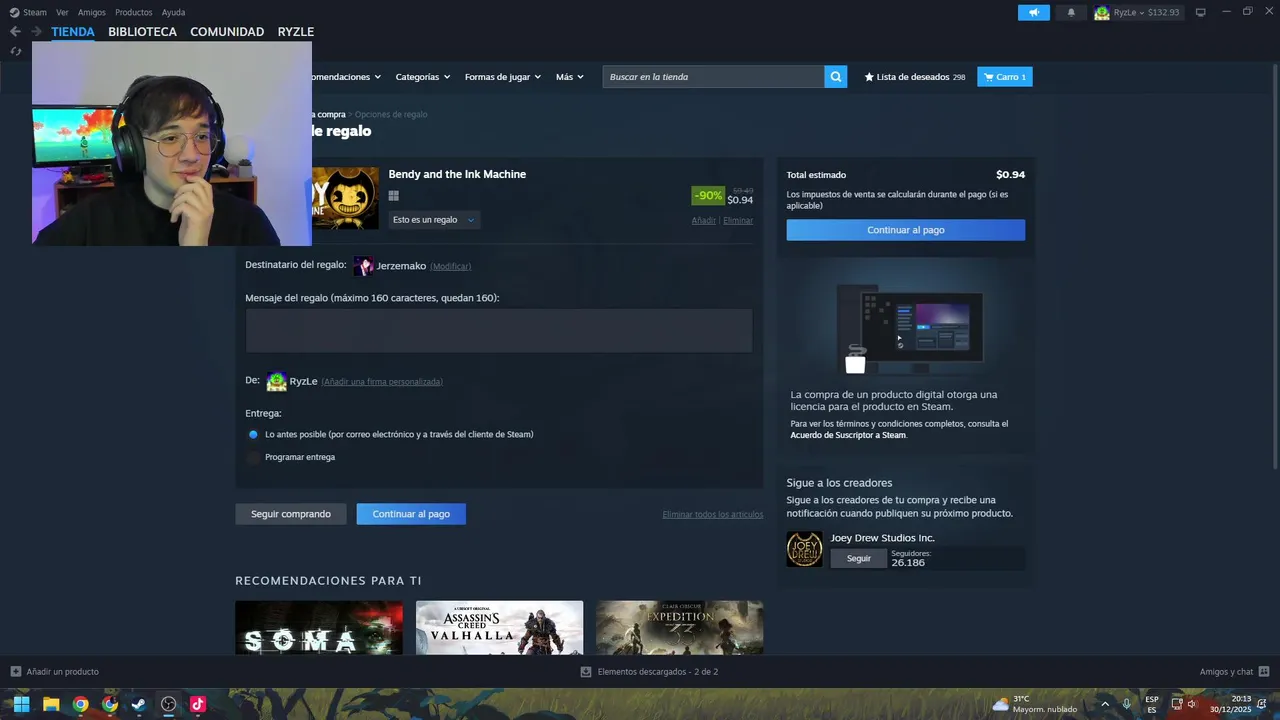Click the Eliminar link beside the price
The width and height of the screenshot is (1280, 720).
738,220
